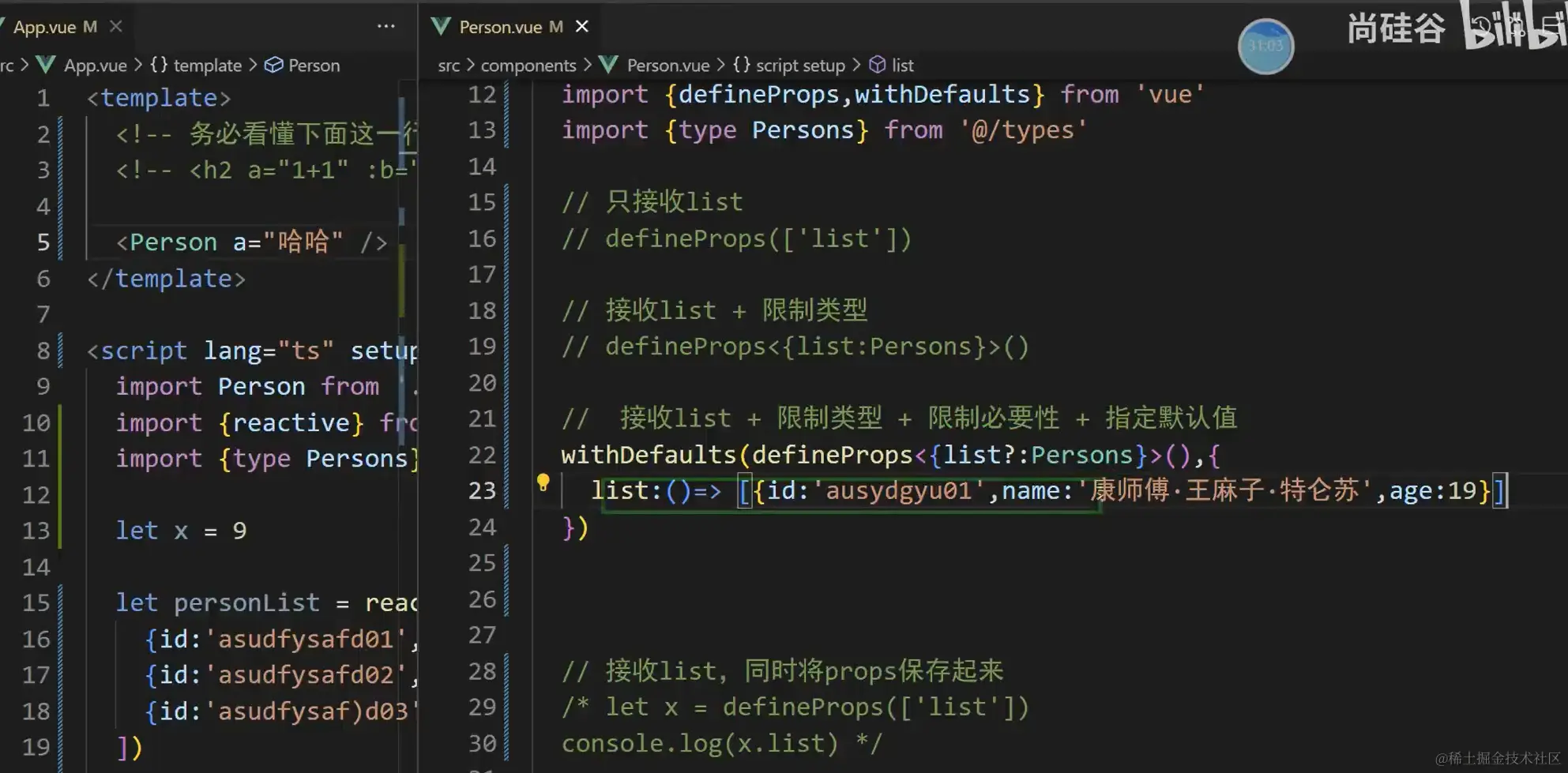Click the cube icon before Person breadcrumb

point(273,65)
